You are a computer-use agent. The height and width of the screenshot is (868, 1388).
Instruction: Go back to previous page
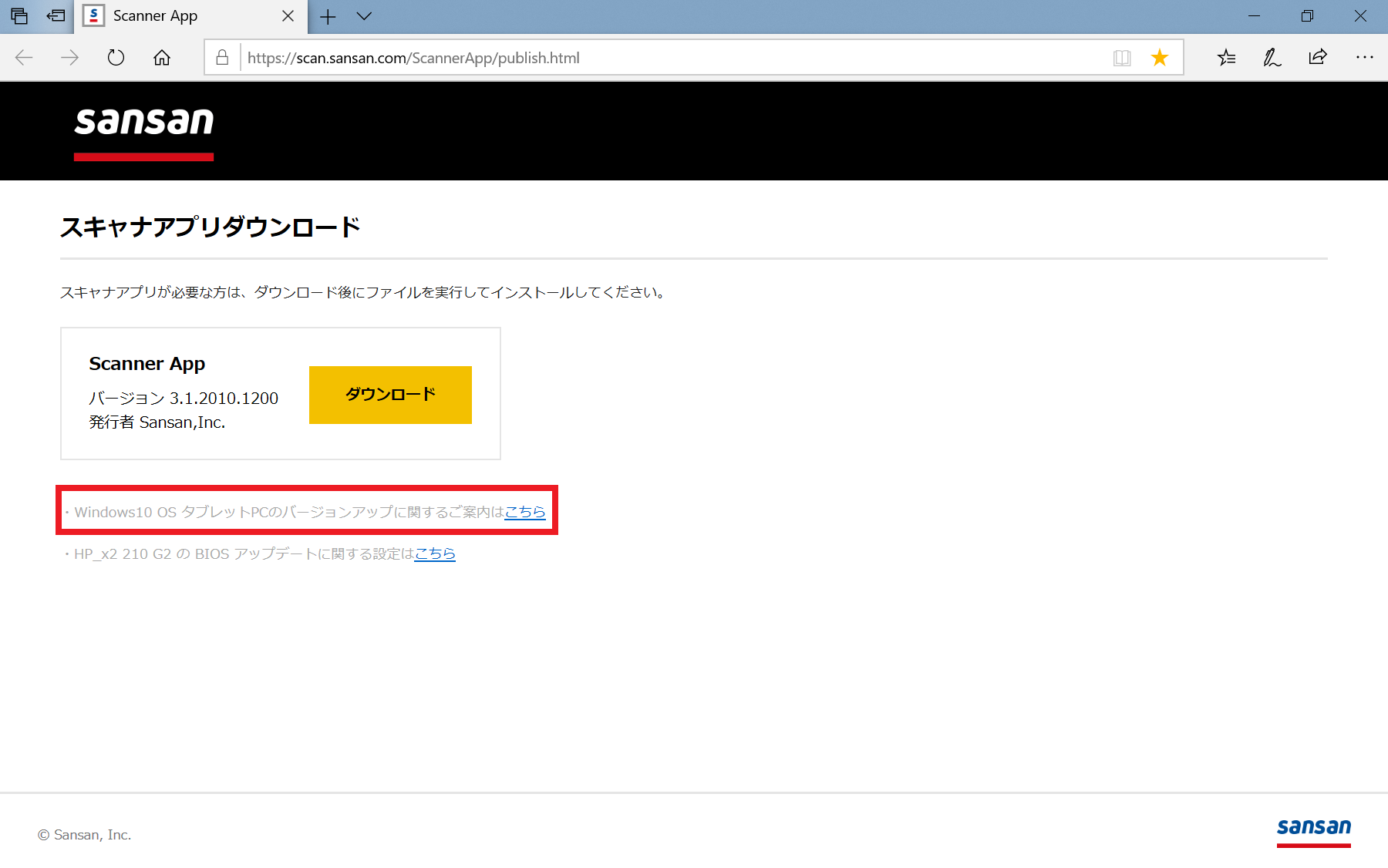tap(24, 58)
